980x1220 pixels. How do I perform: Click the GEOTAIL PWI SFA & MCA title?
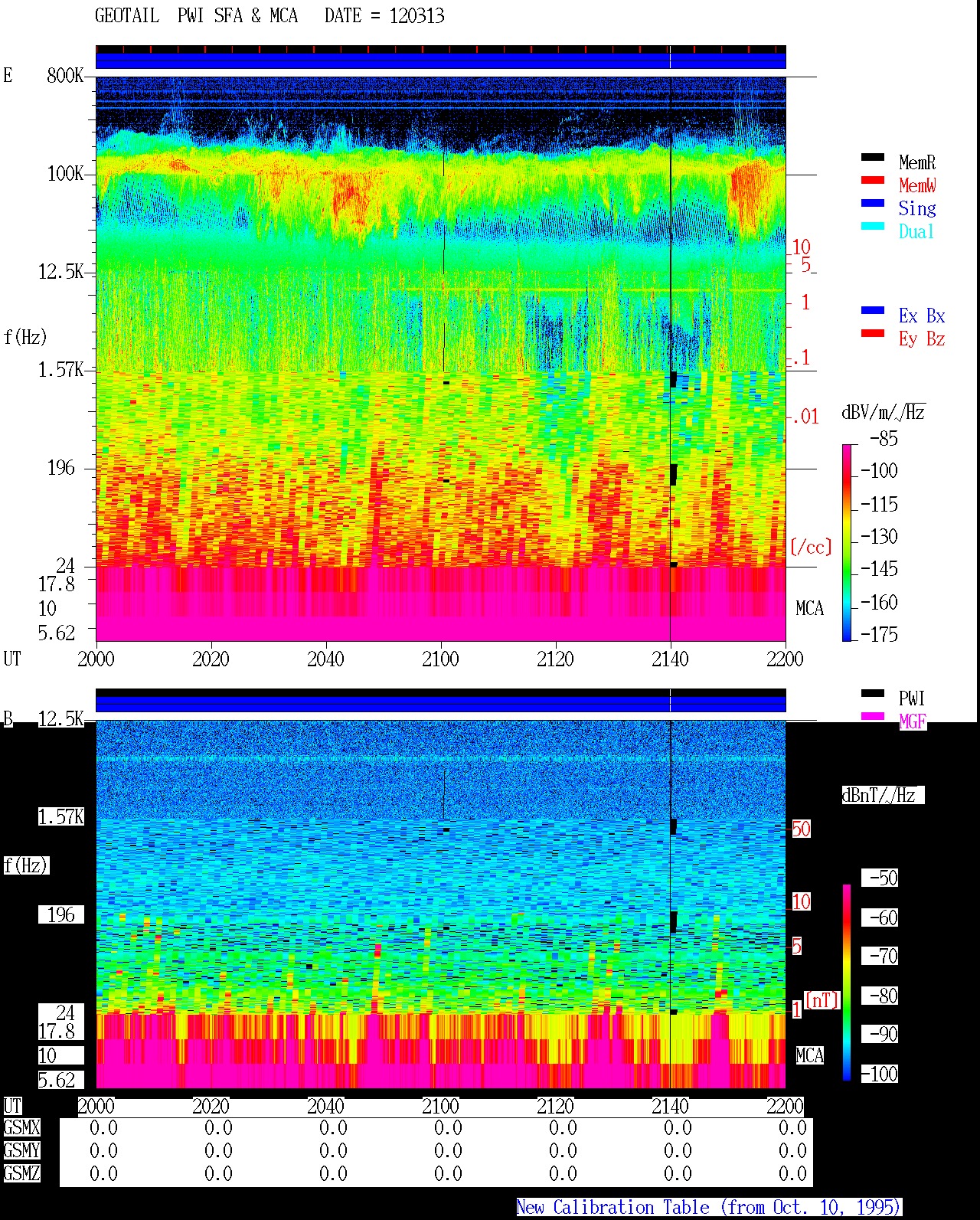197,15
